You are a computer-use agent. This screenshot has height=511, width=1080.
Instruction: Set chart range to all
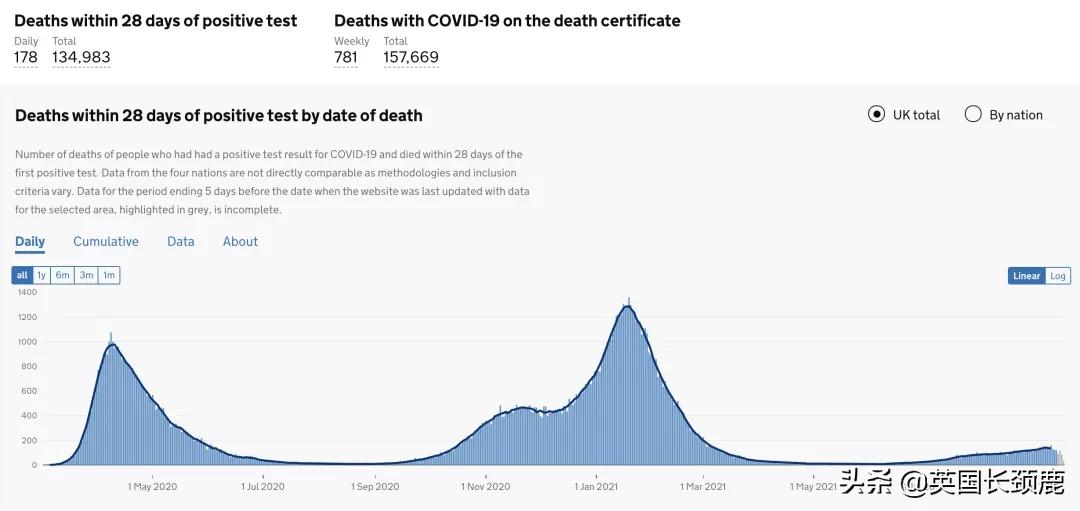[x=22, y=275]
